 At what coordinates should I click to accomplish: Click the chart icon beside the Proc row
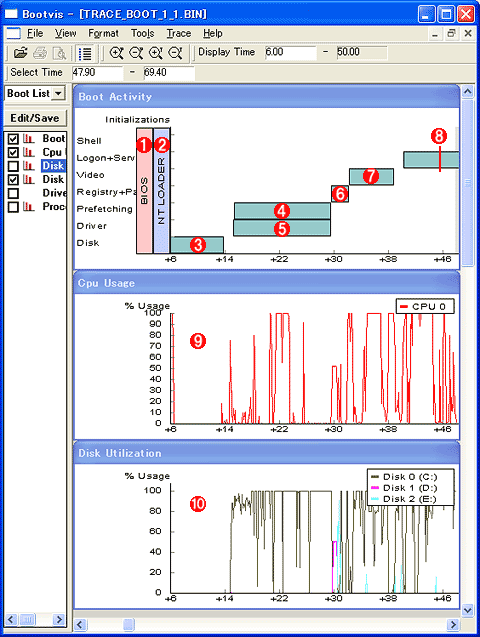(29, 207)
